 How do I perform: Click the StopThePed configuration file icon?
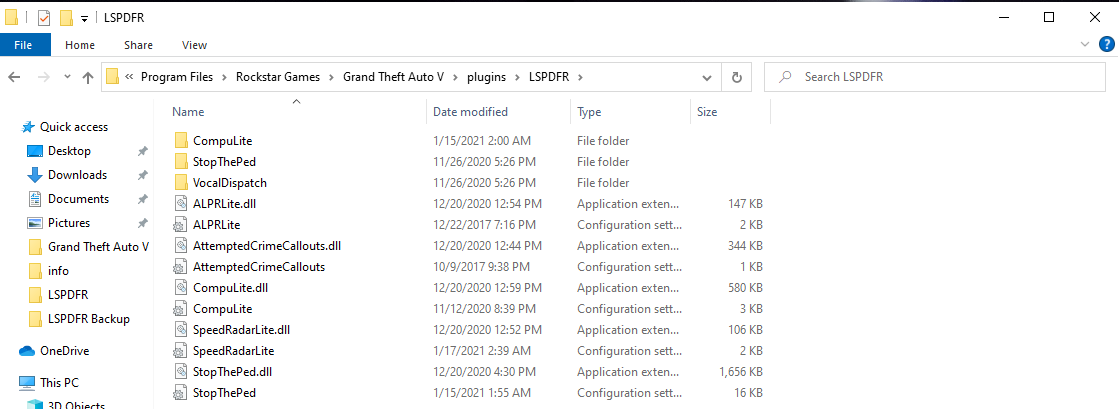tap(181, 393)
